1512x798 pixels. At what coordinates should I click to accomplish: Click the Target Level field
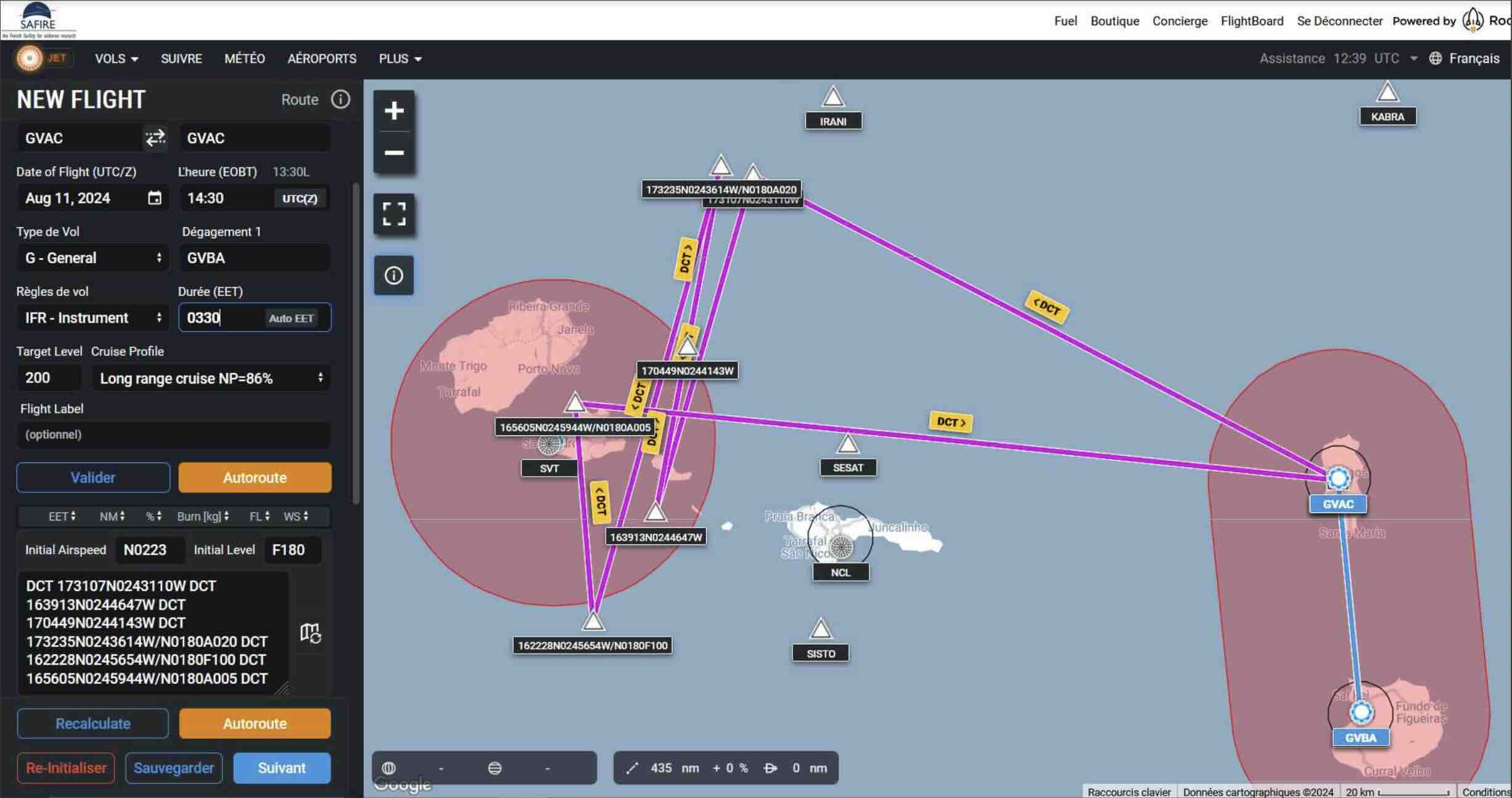click(49, 378)
